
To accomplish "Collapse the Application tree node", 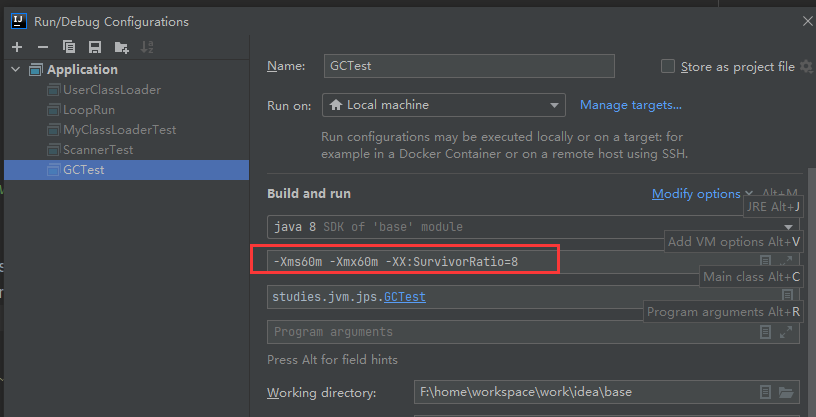I will (16, 70).
